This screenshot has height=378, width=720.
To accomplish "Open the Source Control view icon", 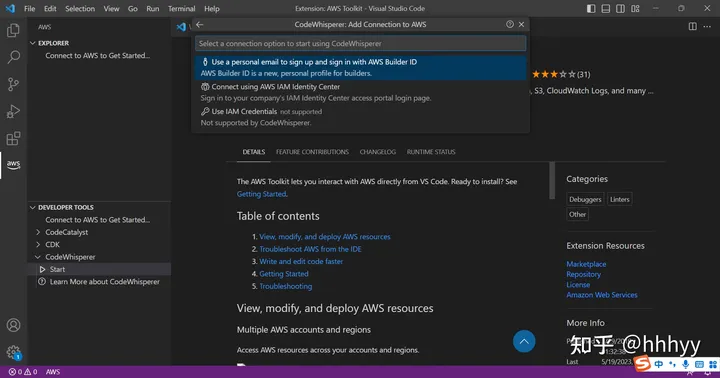I will [13, 84].
